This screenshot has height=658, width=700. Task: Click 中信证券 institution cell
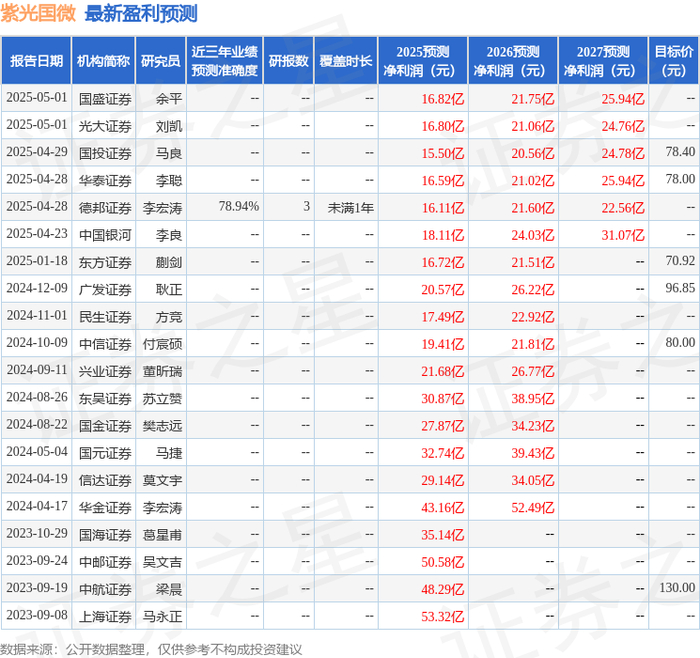[105, 344]
